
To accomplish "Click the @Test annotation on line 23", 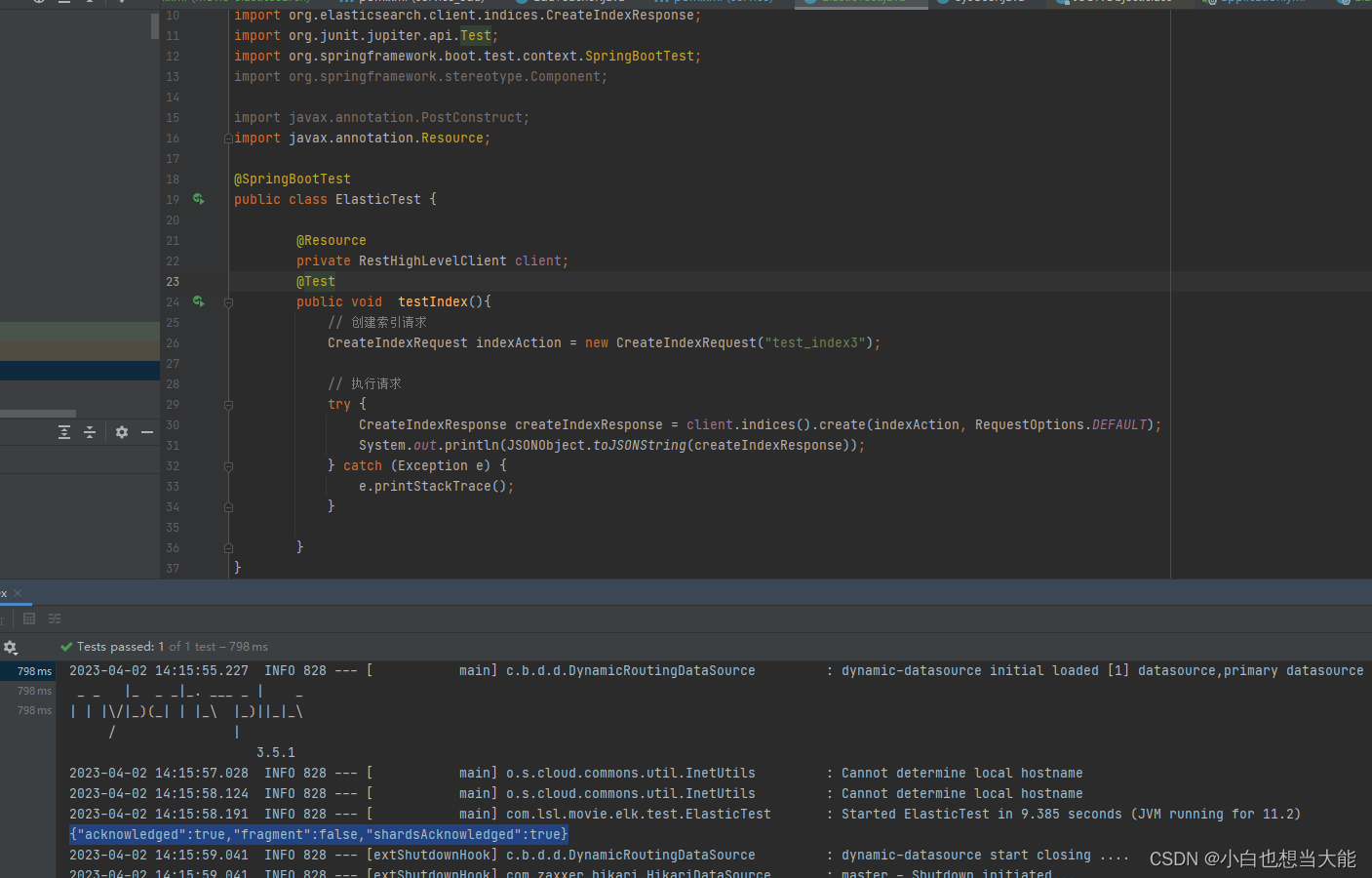I will [316, 281].
